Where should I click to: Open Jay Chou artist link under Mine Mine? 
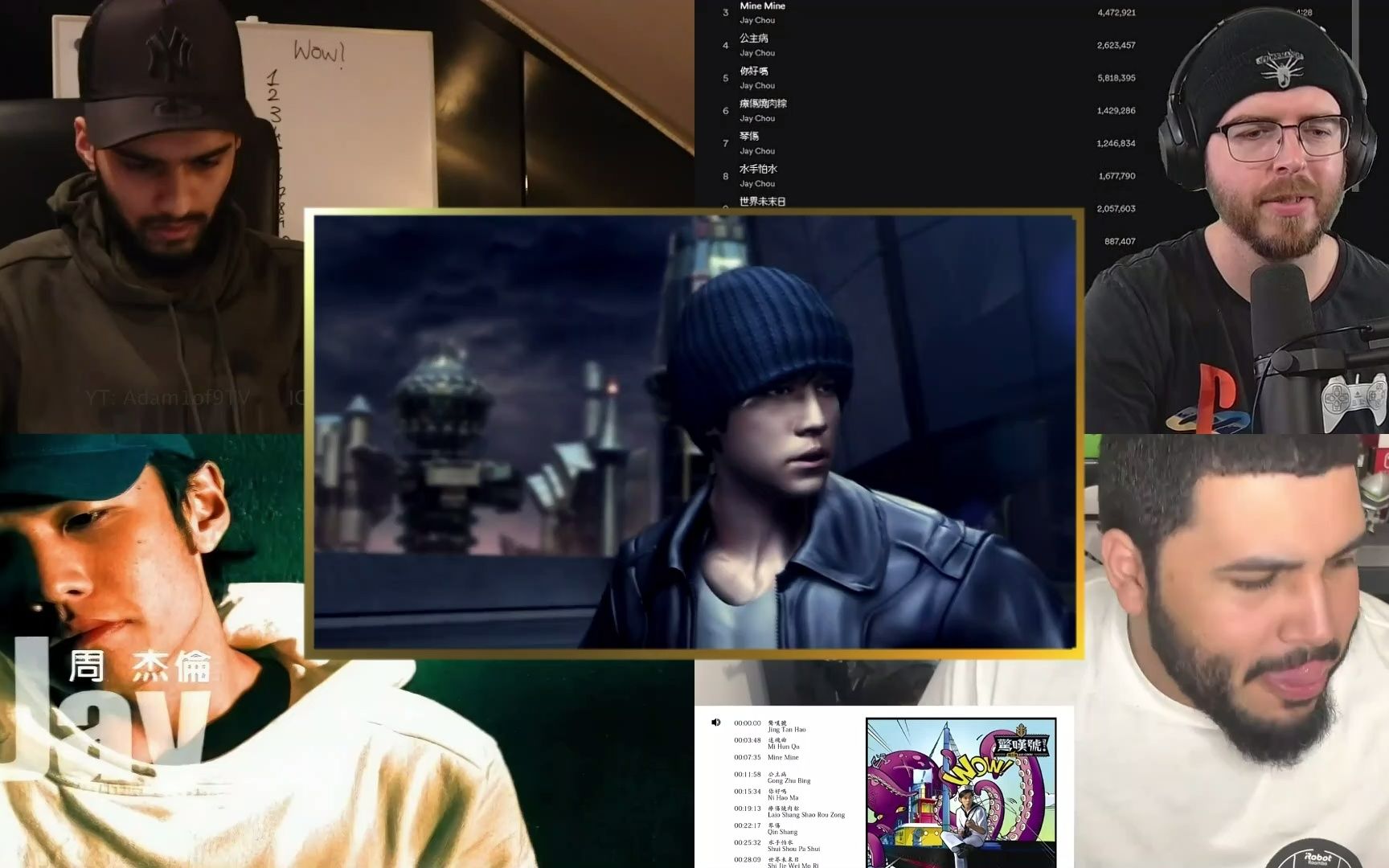757,20
